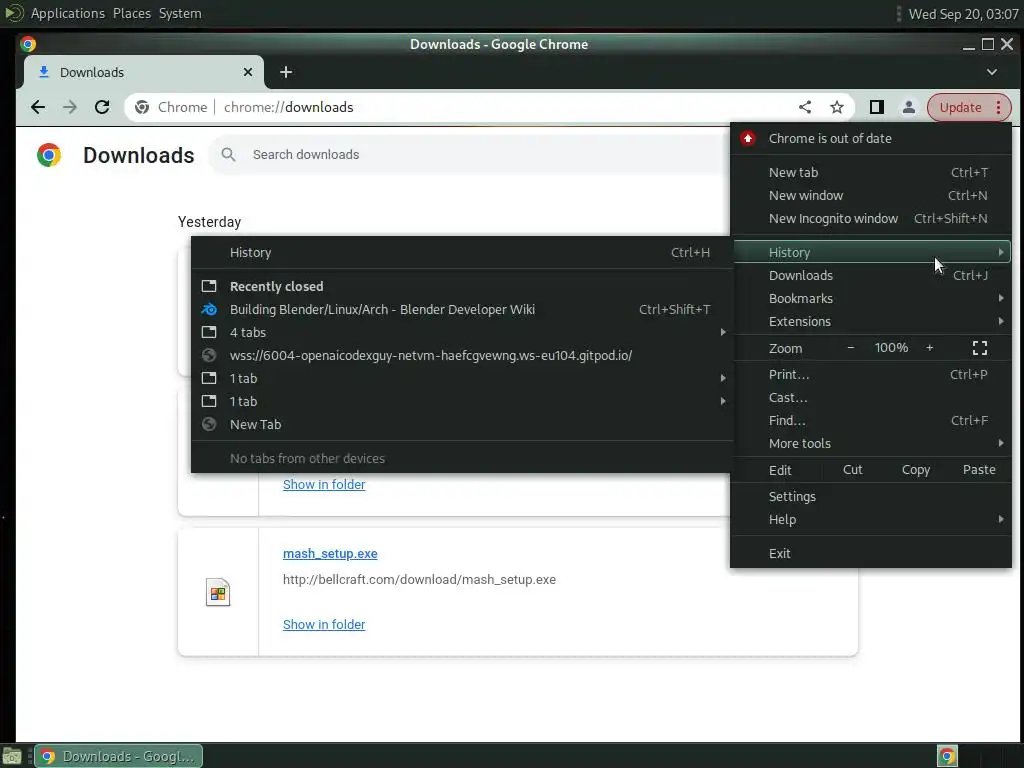Click the share page icon in address bar
The image size is (1024, 768).
pyautogui.click(x=805, y=107)
